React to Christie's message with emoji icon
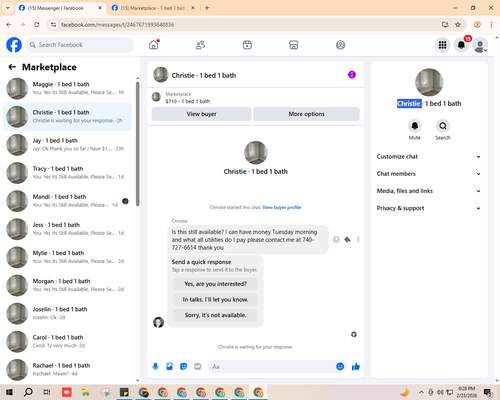This screenshot has width=500, height=400. pos(336,239)
